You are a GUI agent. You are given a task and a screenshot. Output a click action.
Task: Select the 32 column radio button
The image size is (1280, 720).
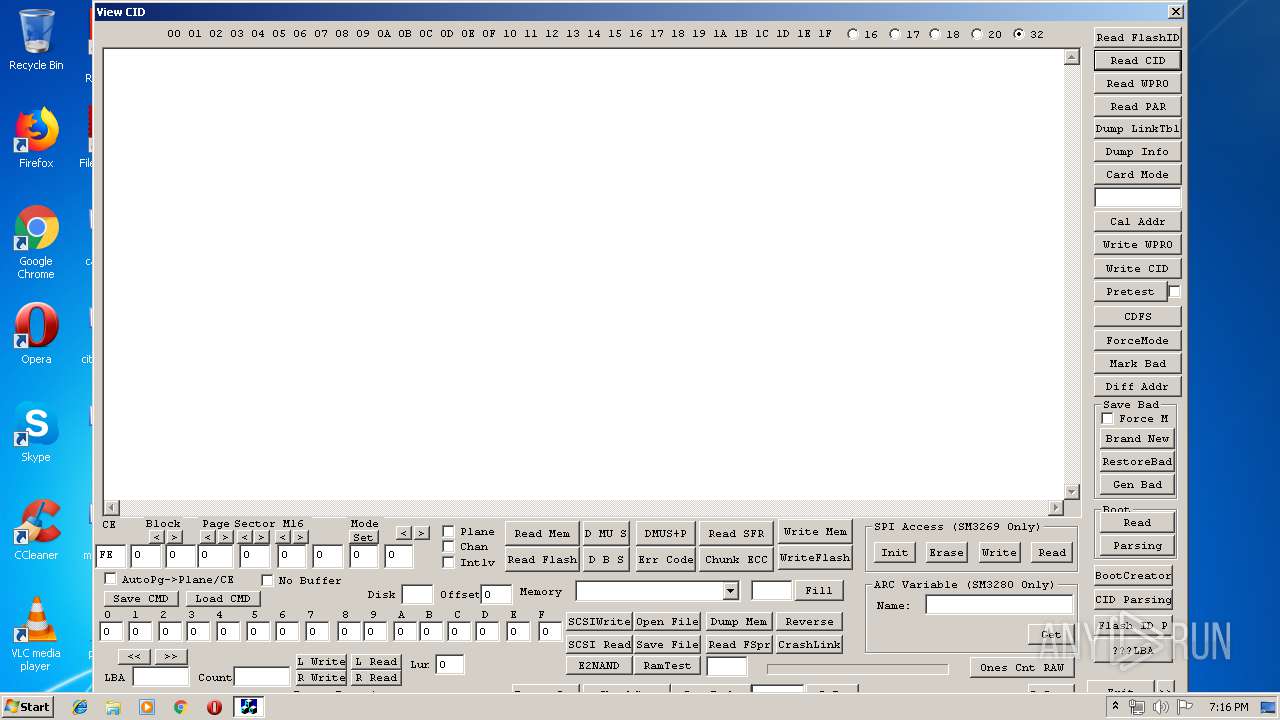(x=1019, y=34)
